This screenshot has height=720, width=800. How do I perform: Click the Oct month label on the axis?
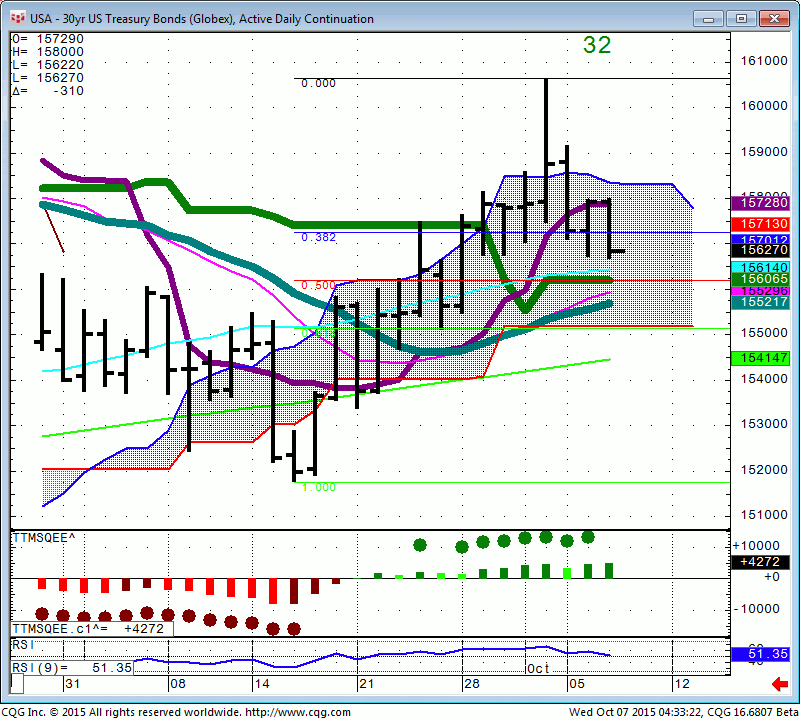pyautogui.click(x=538, y=668)
